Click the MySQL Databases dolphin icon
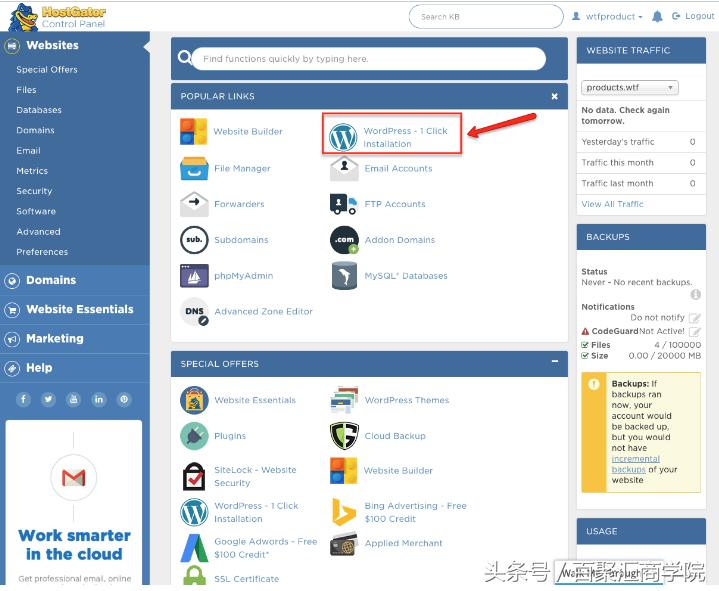 click(x=343, y=276)
